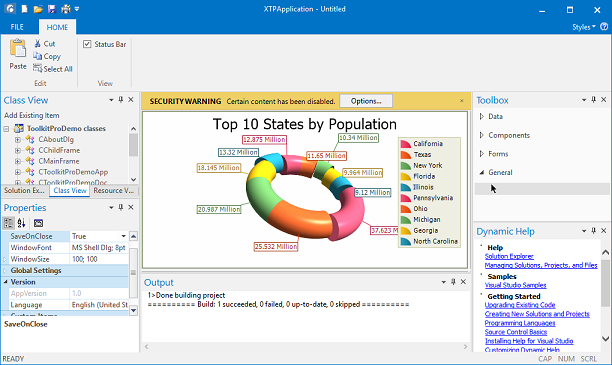
Task: Create a new document from quick access
Action: (25, 9)
